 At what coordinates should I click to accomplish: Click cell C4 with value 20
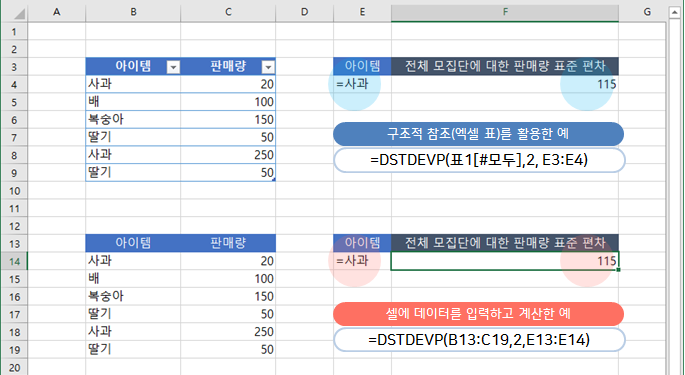(x=228, y=84)
